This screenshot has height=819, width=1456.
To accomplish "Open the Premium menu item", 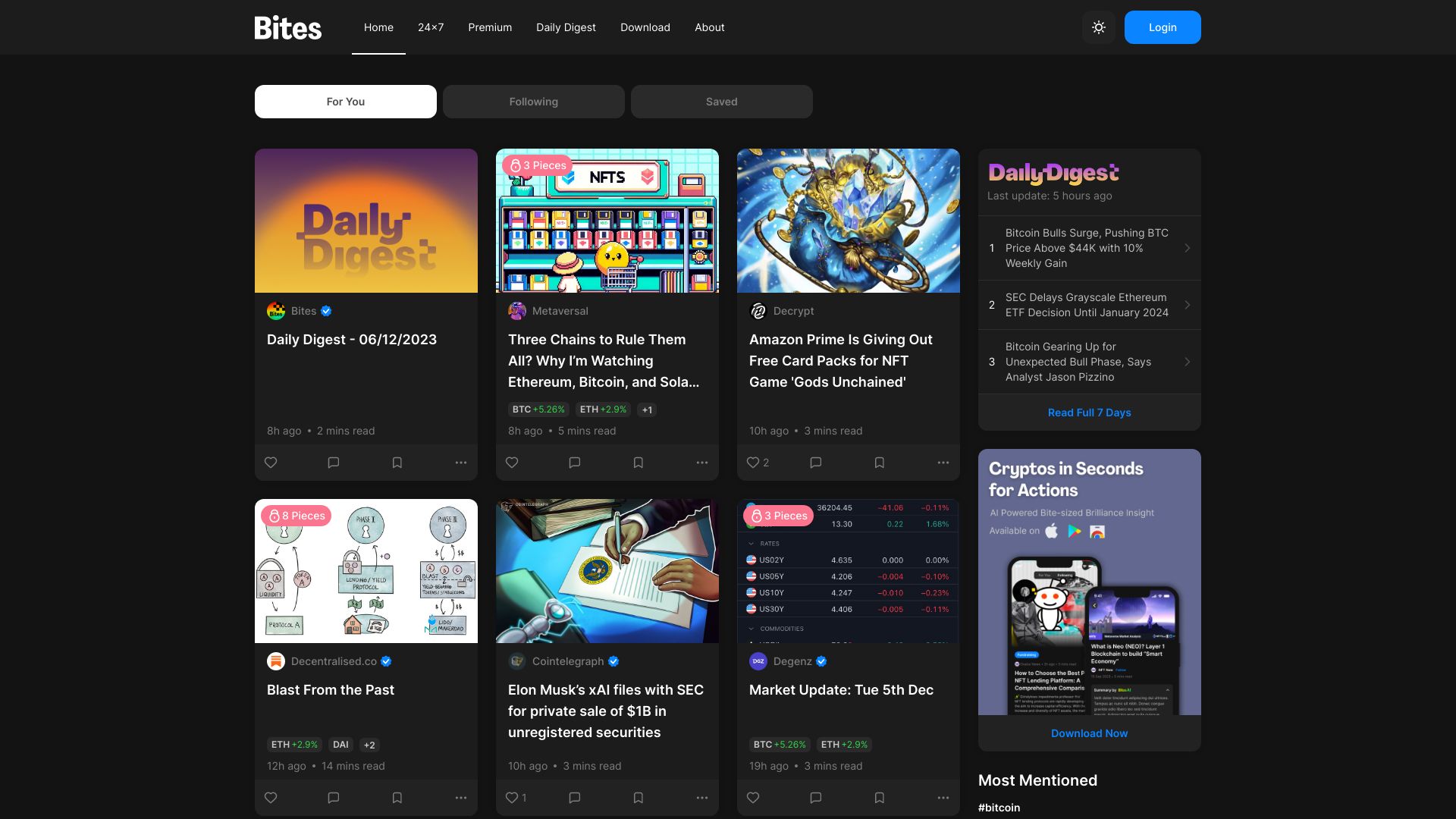I will [490, 27].
